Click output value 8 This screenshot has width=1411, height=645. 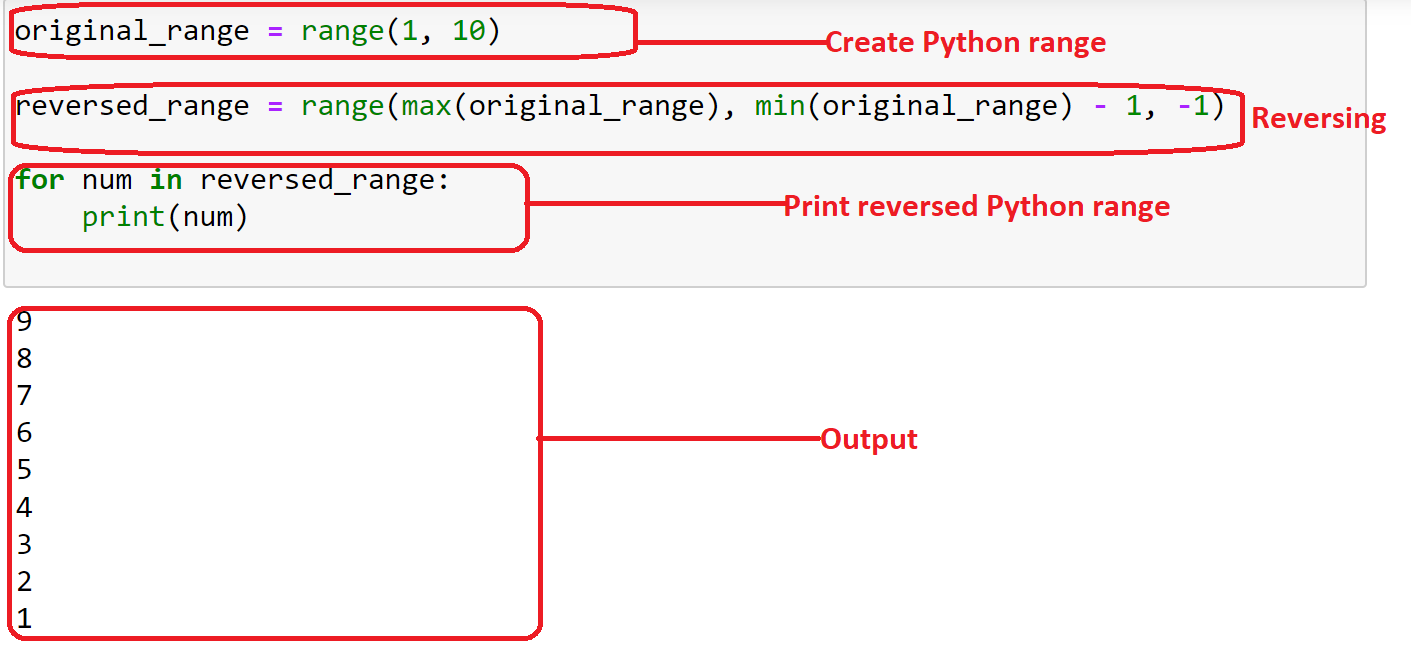coord(24,358)
